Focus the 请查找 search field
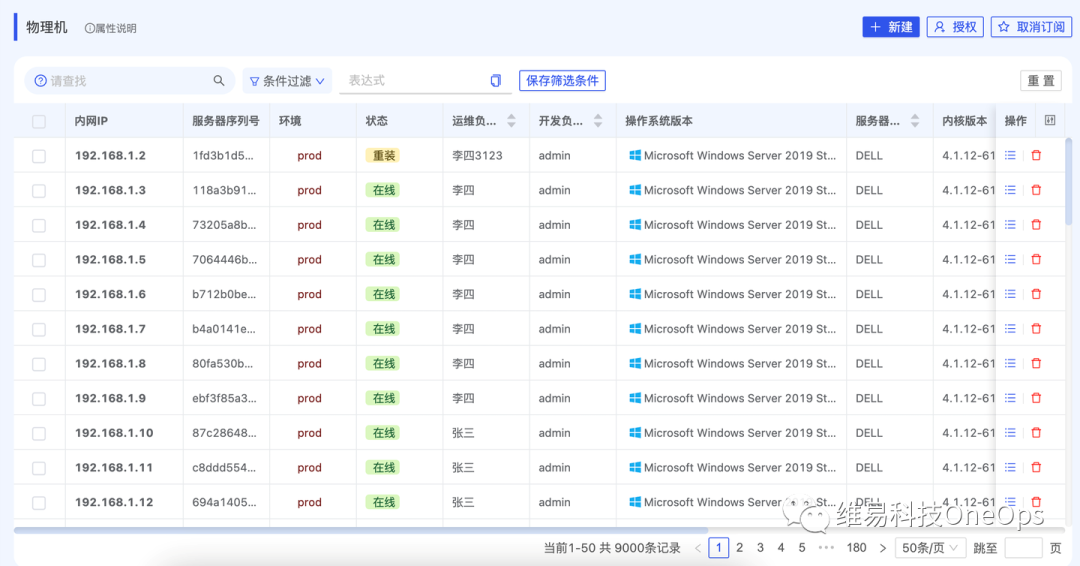 point(129,81)
